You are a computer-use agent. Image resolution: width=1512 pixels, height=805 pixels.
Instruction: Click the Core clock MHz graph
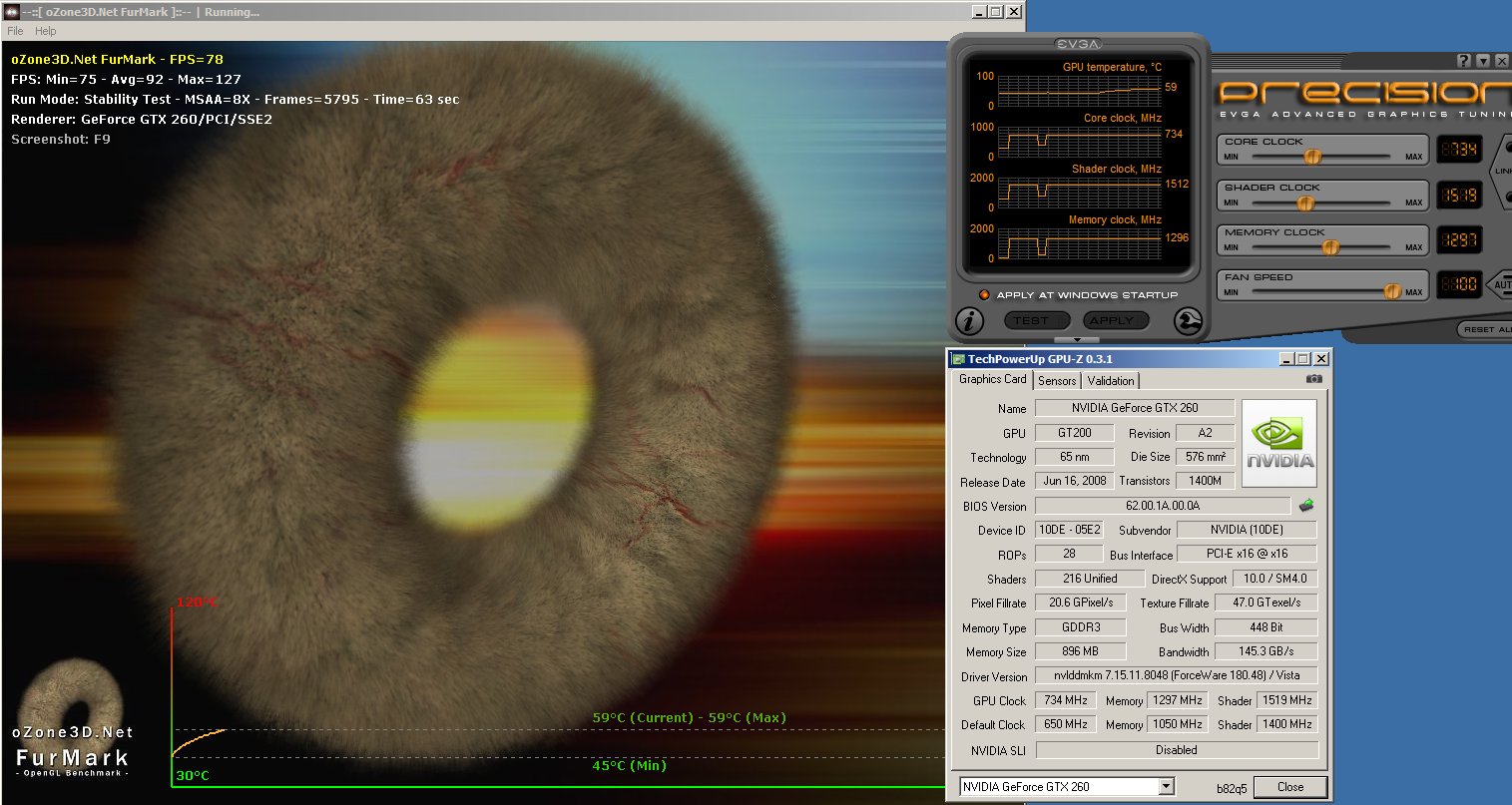coord(1079,142)
